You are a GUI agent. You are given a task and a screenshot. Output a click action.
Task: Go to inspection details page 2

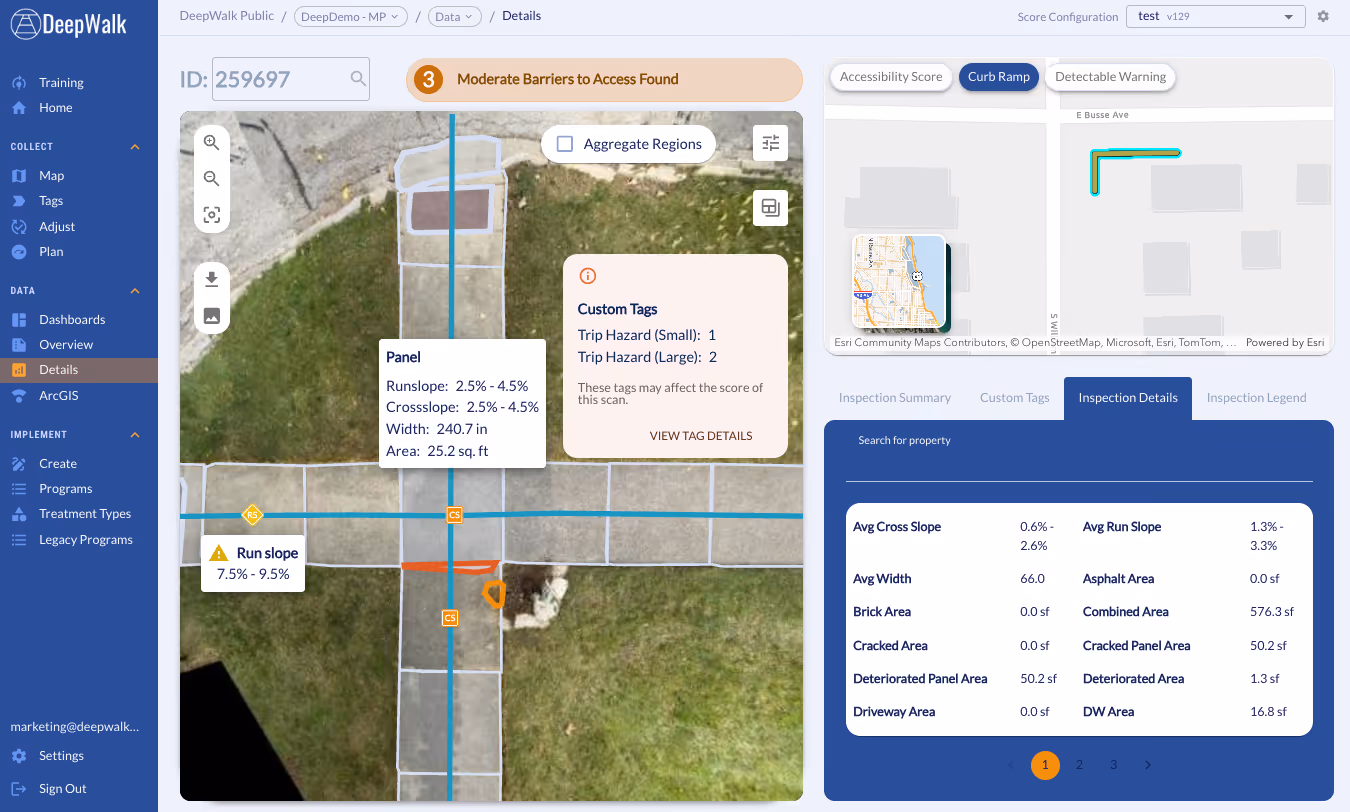1079,765
